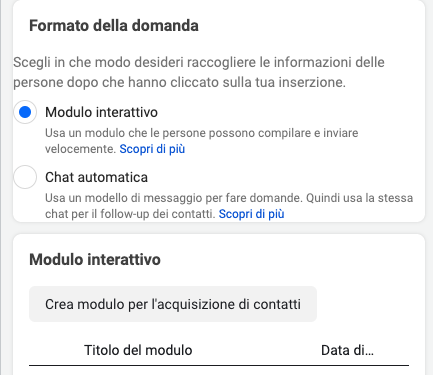Click the truncated Data di... column header

tap(347, 350)
